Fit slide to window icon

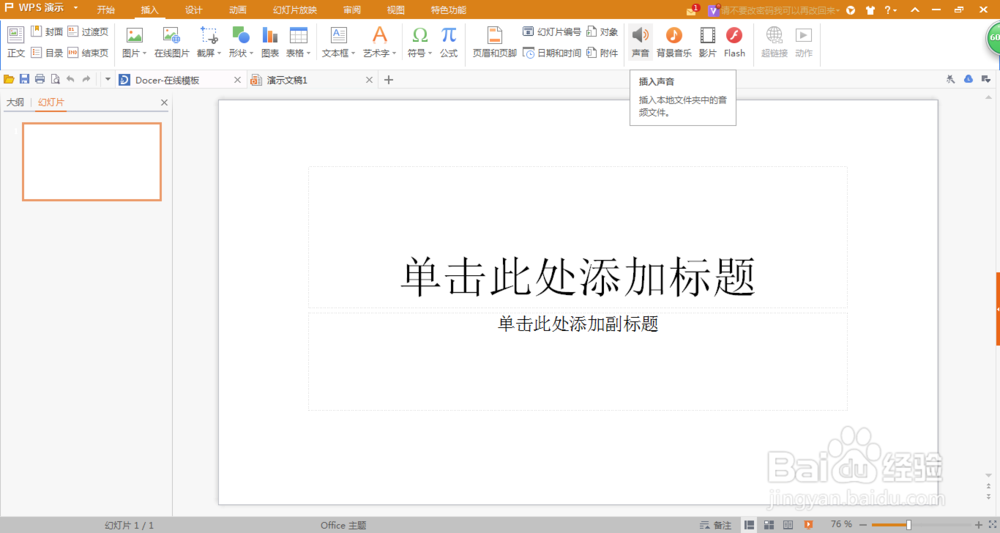click(x=992, y=524)
